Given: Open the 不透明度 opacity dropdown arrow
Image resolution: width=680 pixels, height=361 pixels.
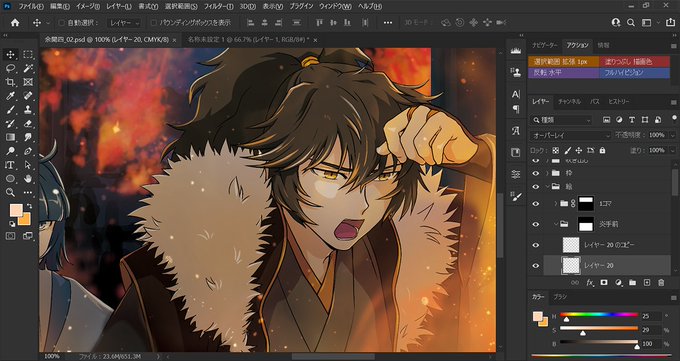Looking at the screenshot, I should click(x=673, y=135).
